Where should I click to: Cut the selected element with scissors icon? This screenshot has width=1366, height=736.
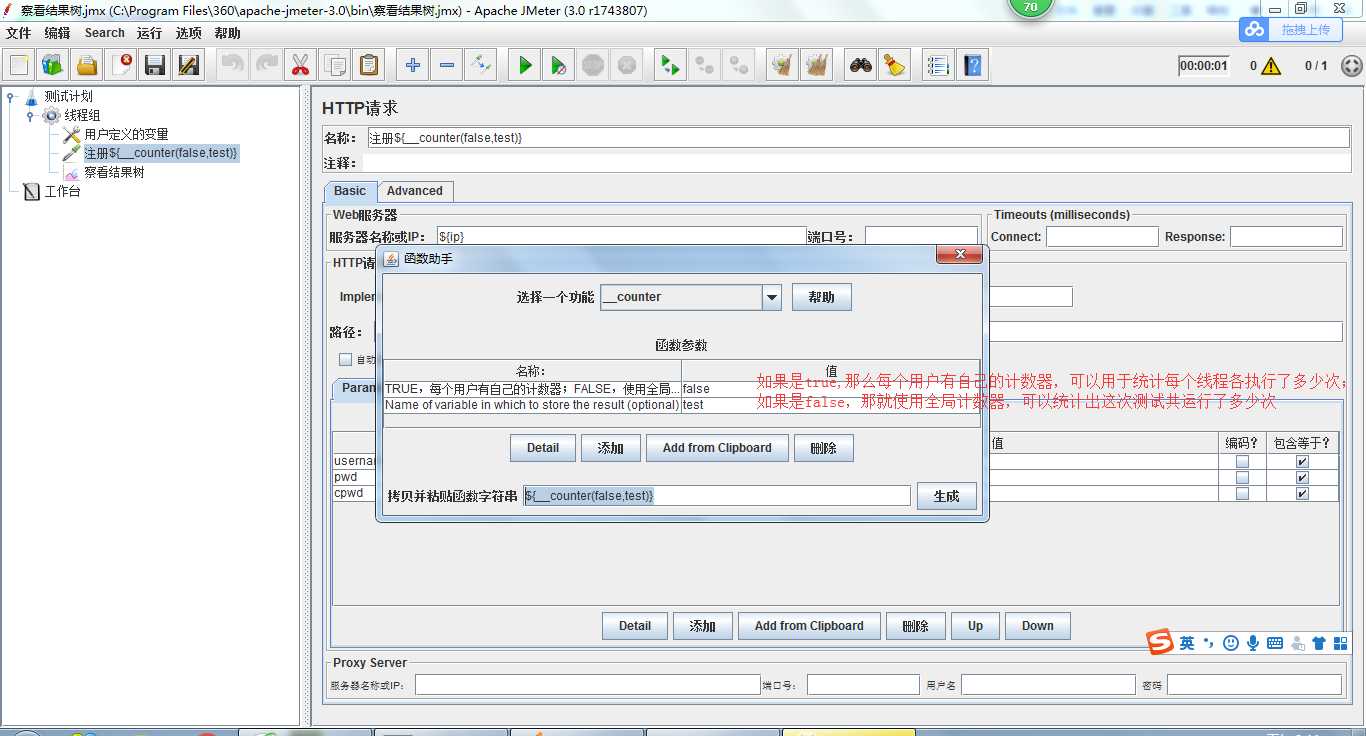click(x=299, y=66)
